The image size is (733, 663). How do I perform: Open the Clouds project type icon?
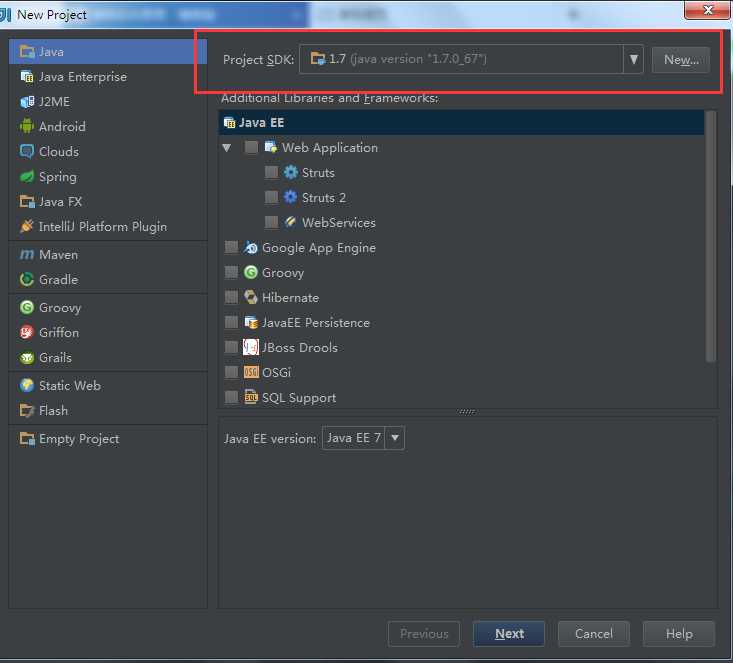point(27,151)
